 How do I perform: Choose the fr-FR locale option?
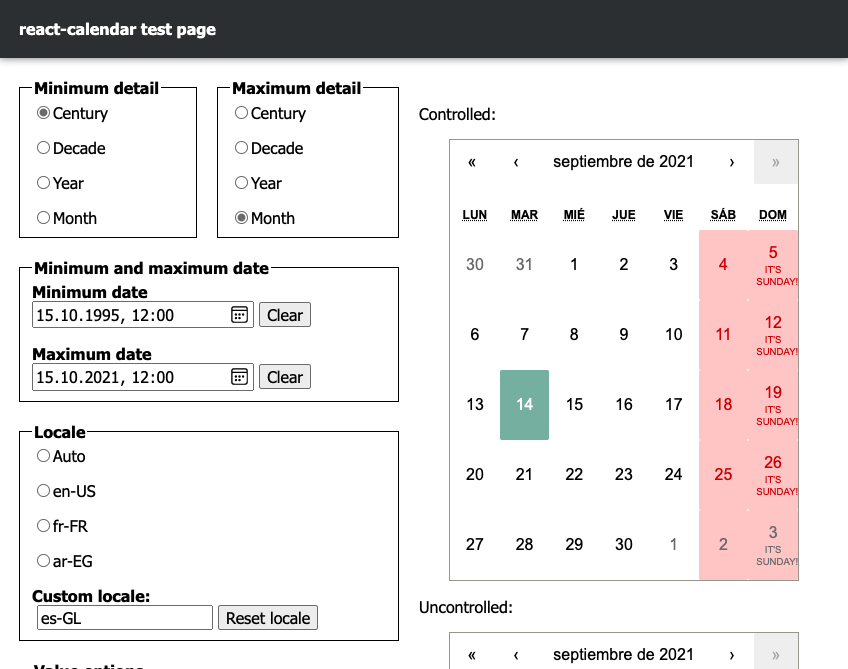point(43,526)
